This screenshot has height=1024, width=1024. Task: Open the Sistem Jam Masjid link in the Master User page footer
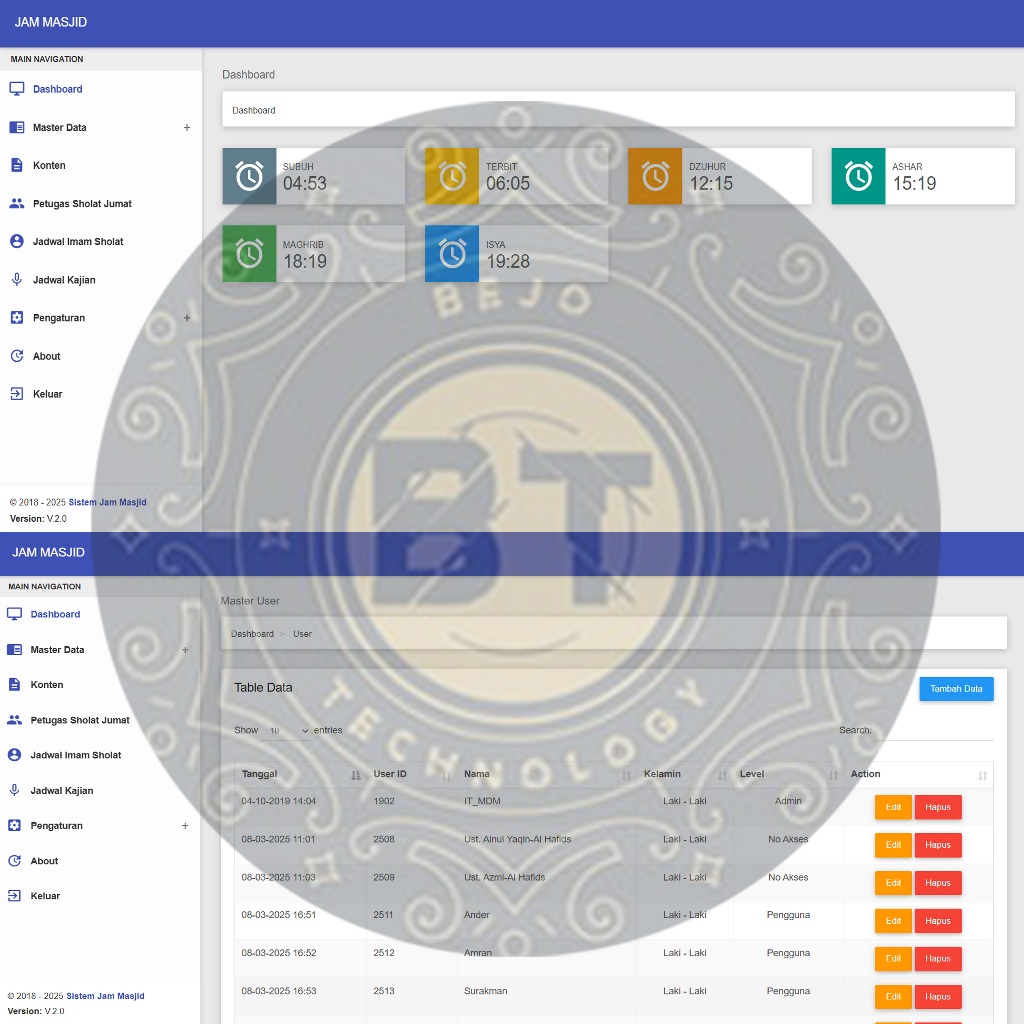coord(105,996)
